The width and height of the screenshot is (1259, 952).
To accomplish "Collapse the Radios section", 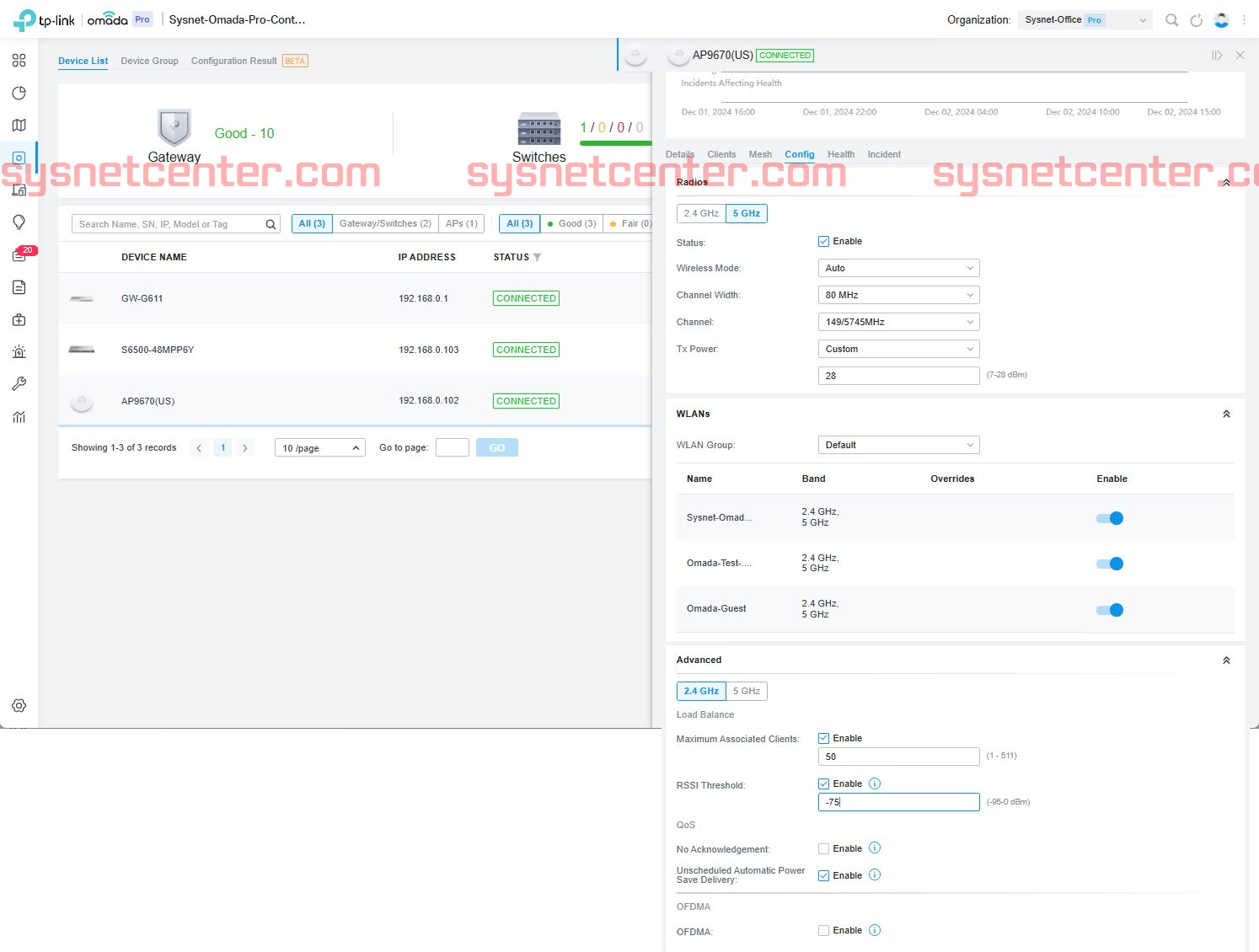I will coord(1226,182).
